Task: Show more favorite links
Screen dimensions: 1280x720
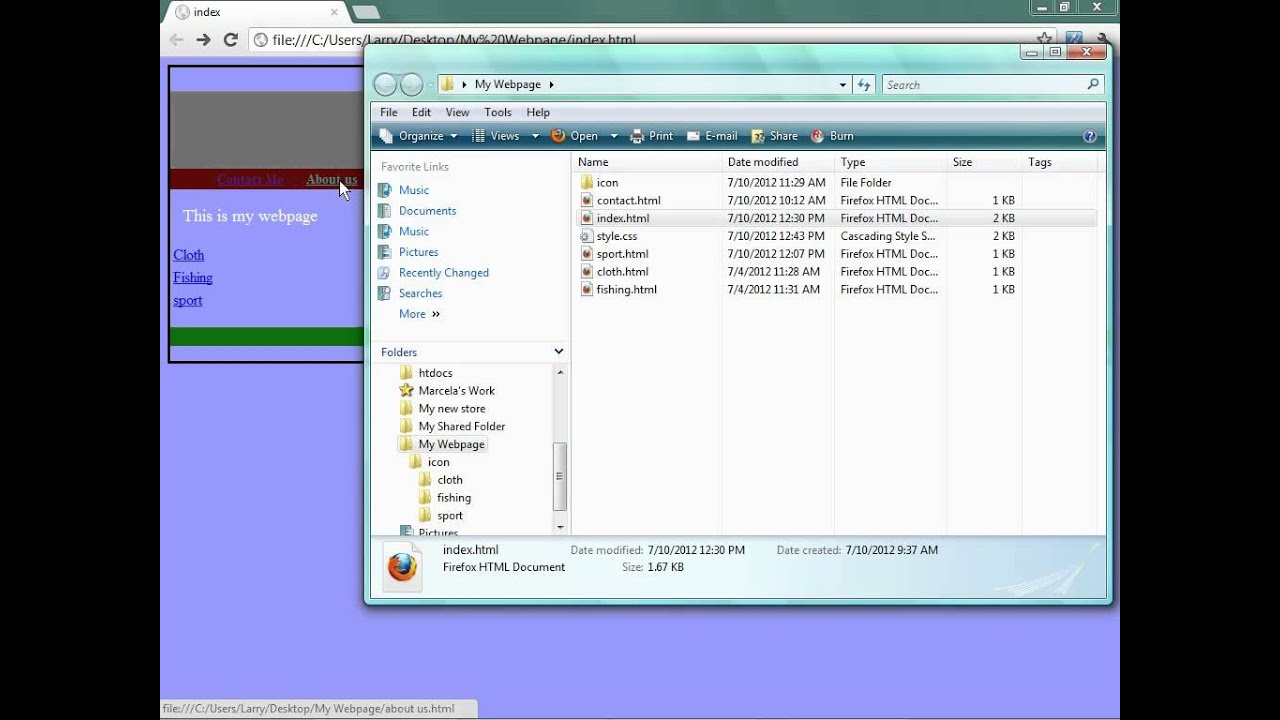Action: (419, 314)
